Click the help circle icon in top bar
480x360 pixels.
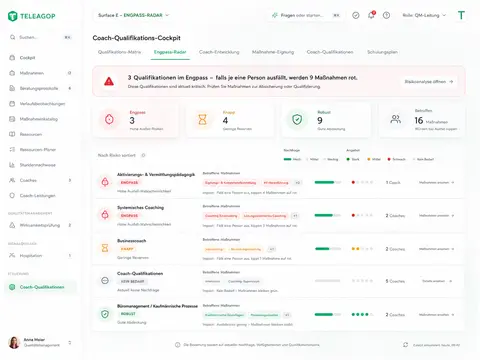(x=386, y=15)
